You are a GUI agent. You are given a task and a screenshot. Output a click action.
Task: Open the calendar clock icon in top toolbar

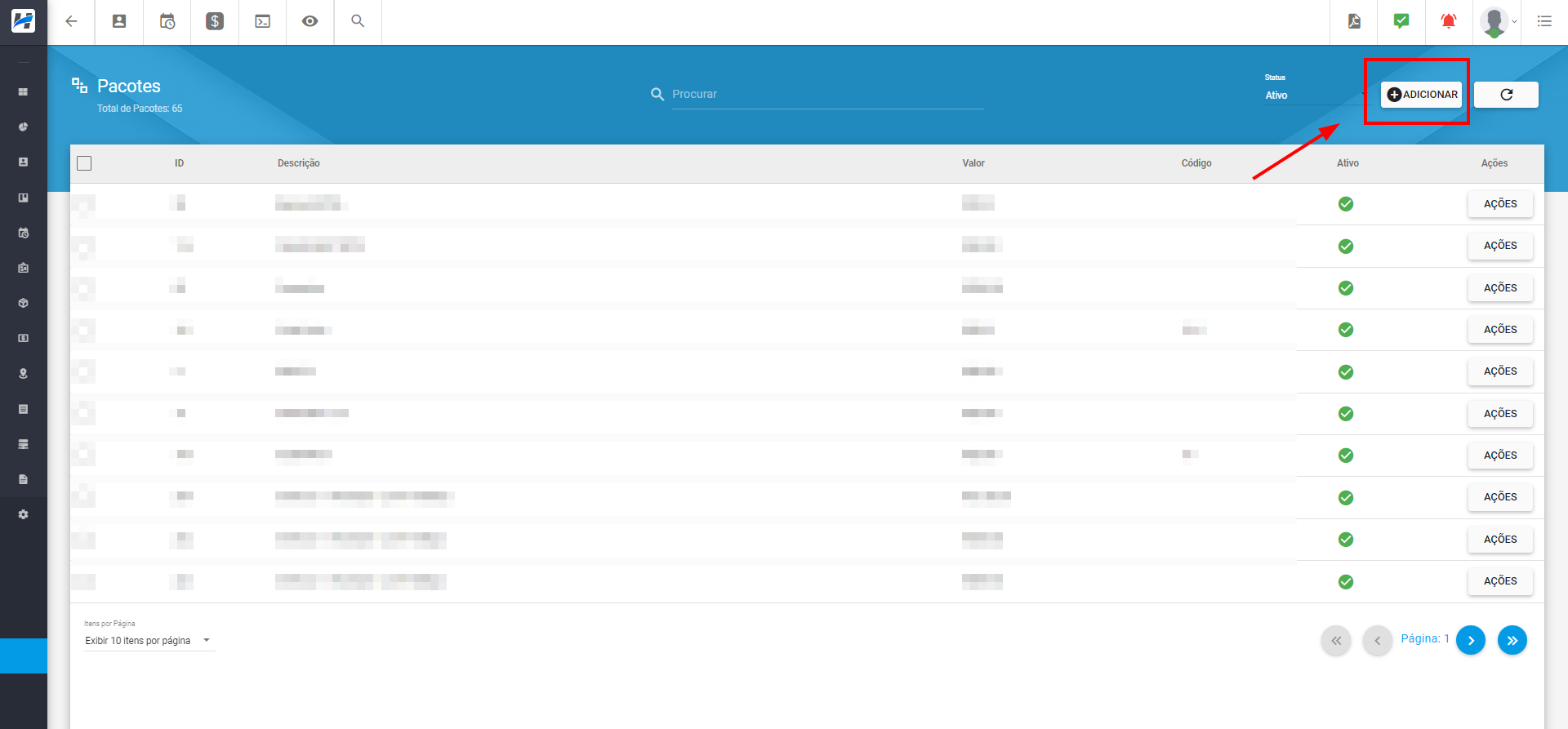pos(167,21)
